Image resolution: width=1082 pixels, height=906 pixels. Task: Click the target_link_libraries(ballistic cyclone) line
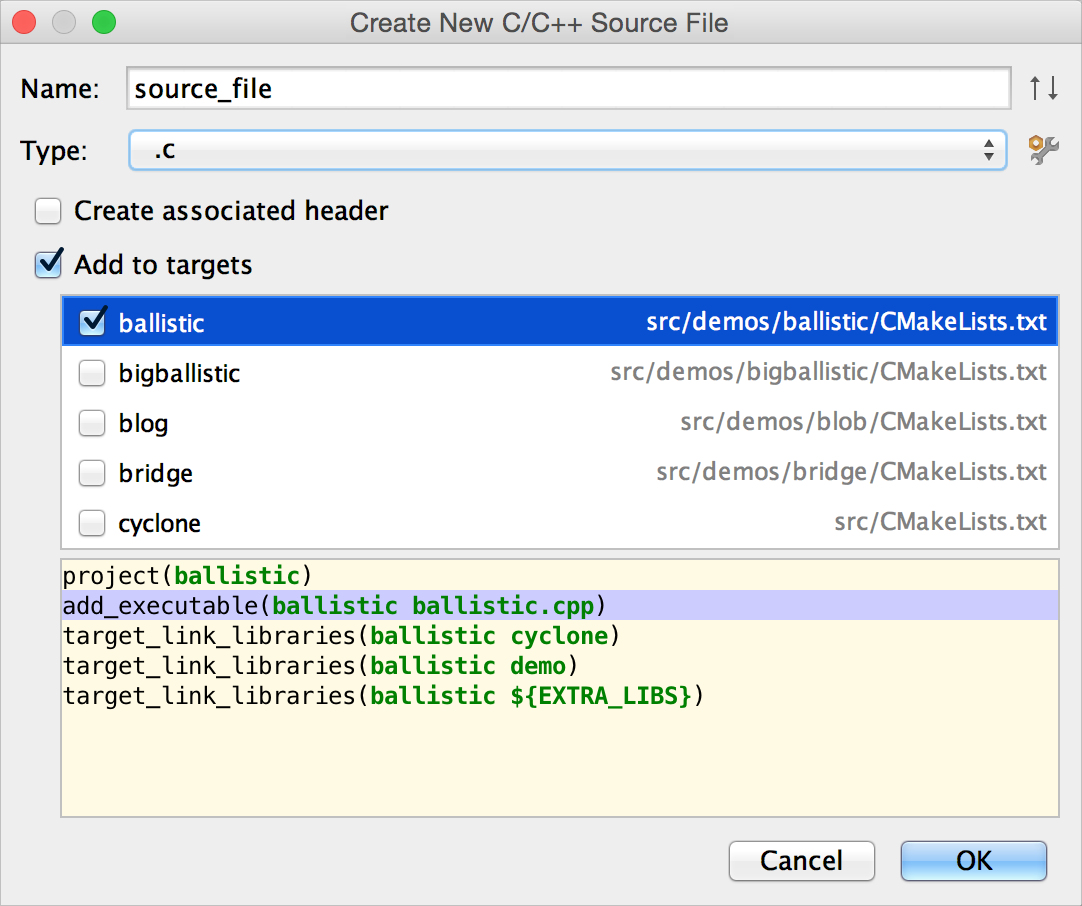pos(341,636)
